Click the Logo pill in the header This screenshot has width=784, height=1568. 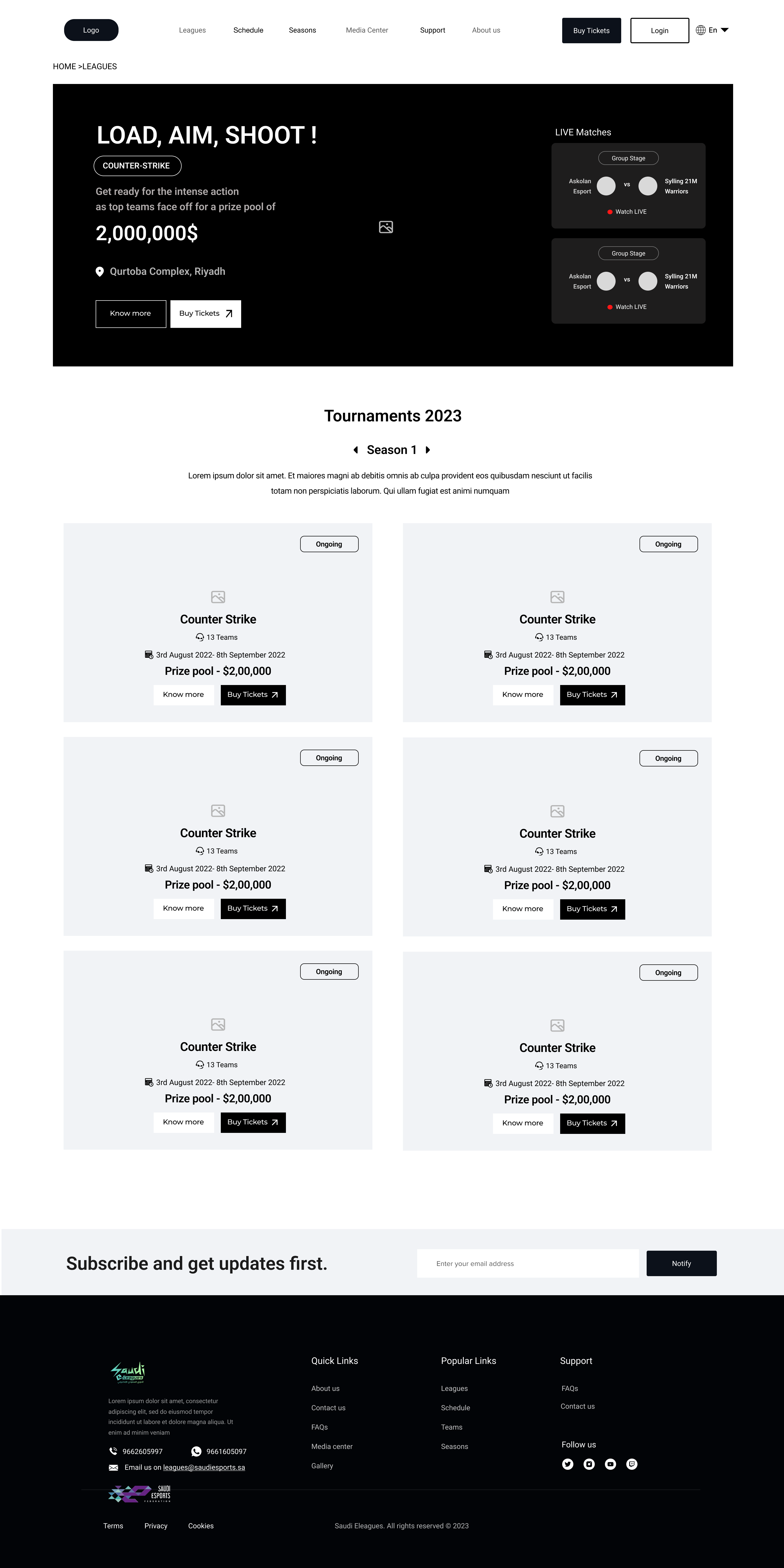tap(91, 30)
